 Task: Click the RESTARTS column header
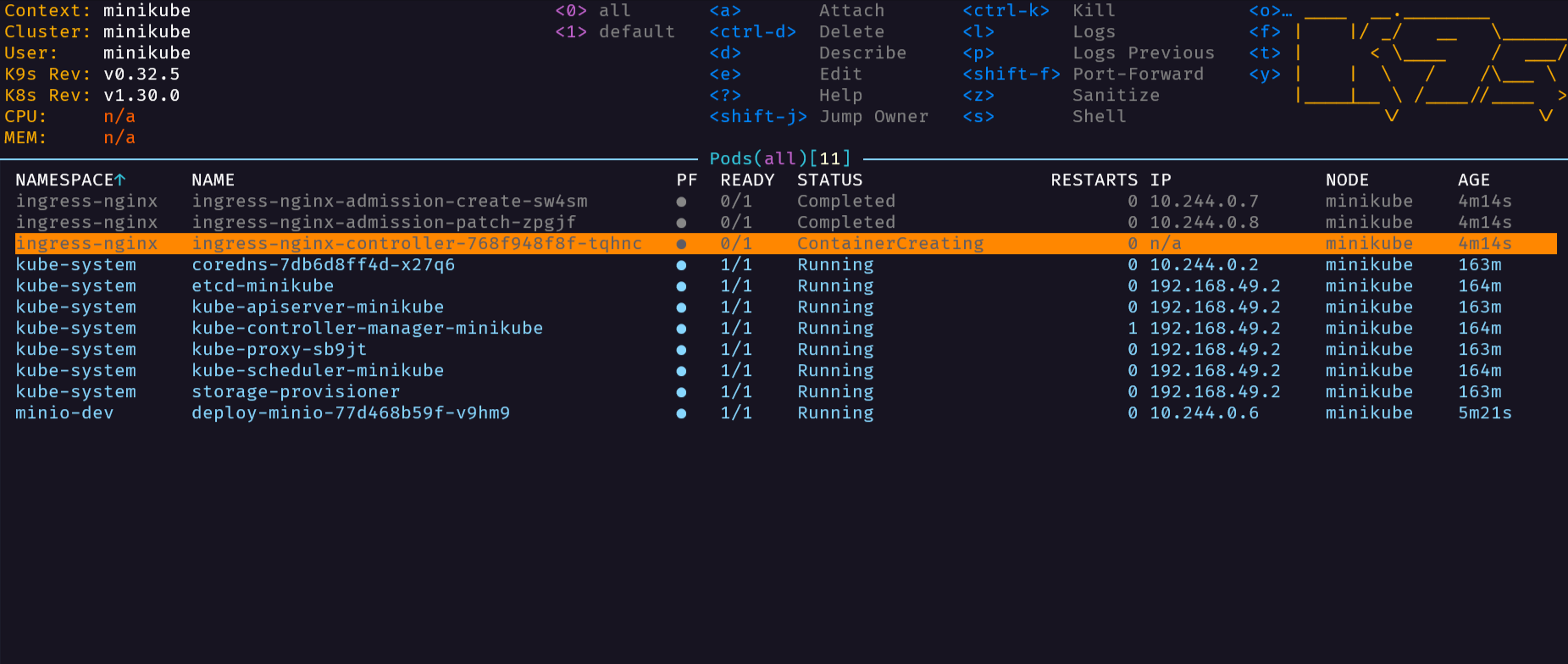[x=1094, y=180]
